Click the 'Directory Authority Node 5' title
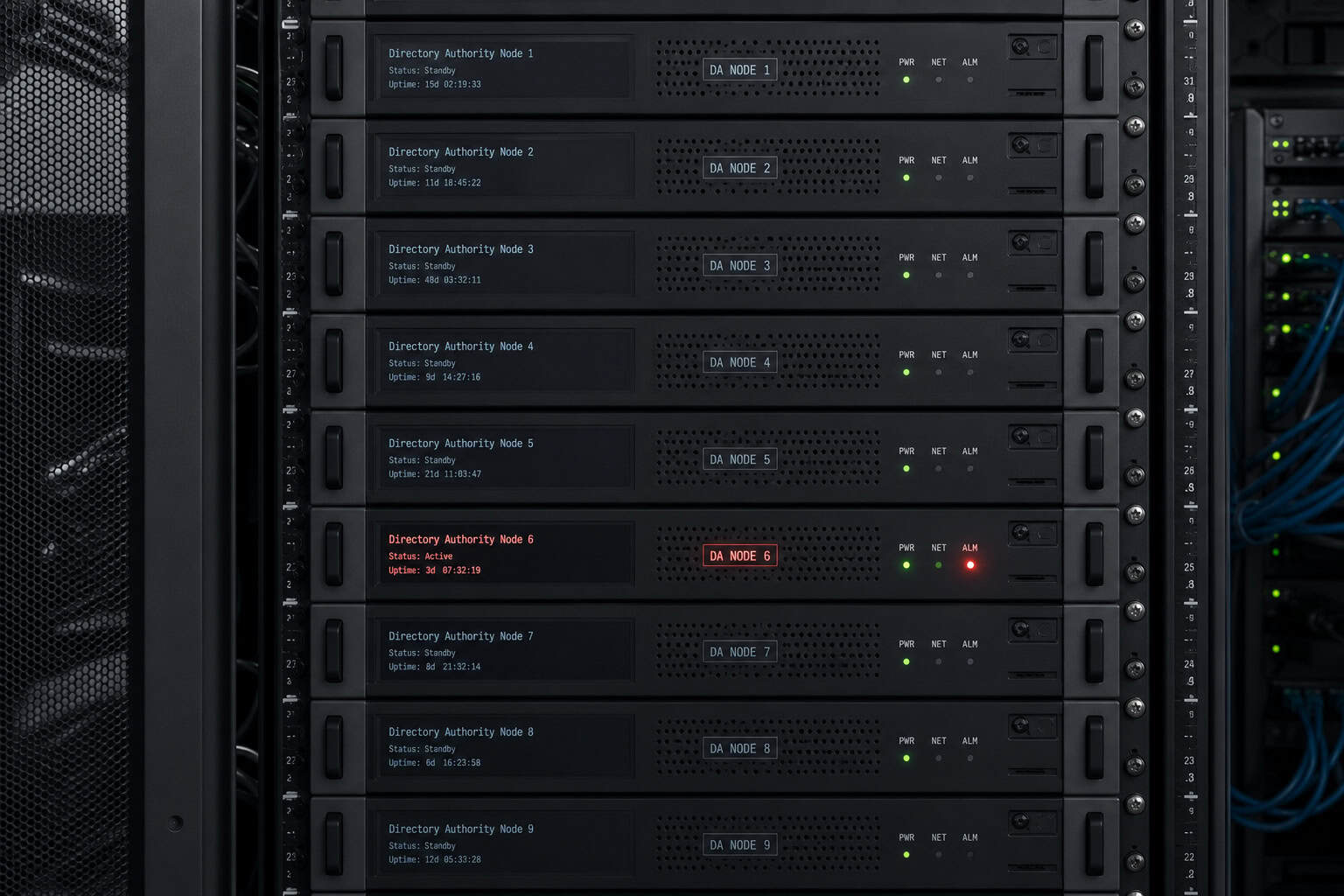1344x896 pixels. tap(461, 444)
